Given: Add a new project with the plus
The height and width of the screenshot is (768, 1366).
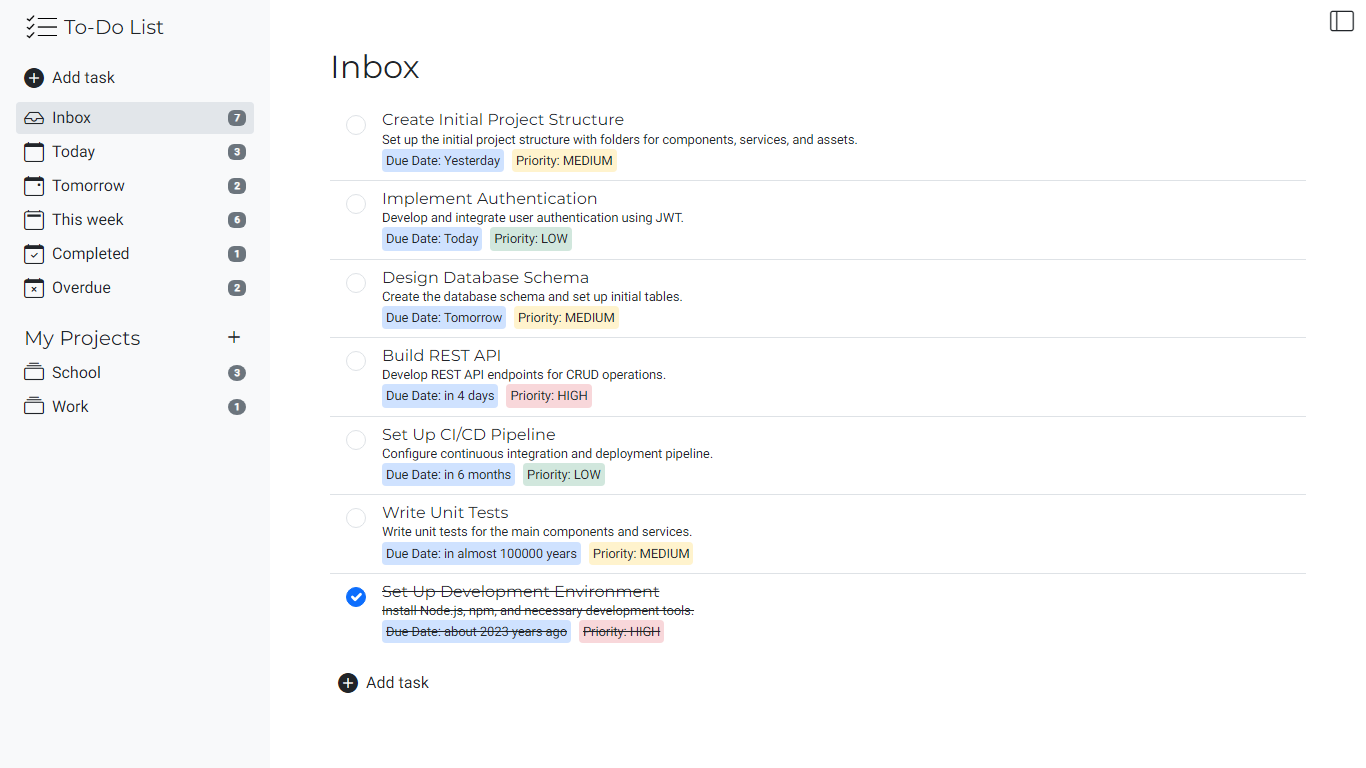Looking at the screenshot, I should click(x=233, y=337).
